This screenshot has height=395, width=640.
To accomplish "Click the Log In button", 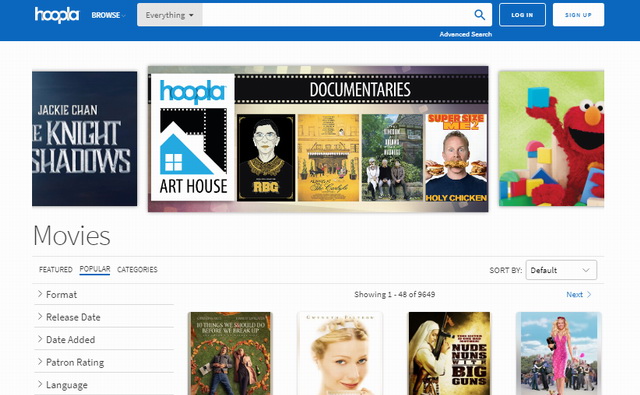I will [x=522, y=15].
